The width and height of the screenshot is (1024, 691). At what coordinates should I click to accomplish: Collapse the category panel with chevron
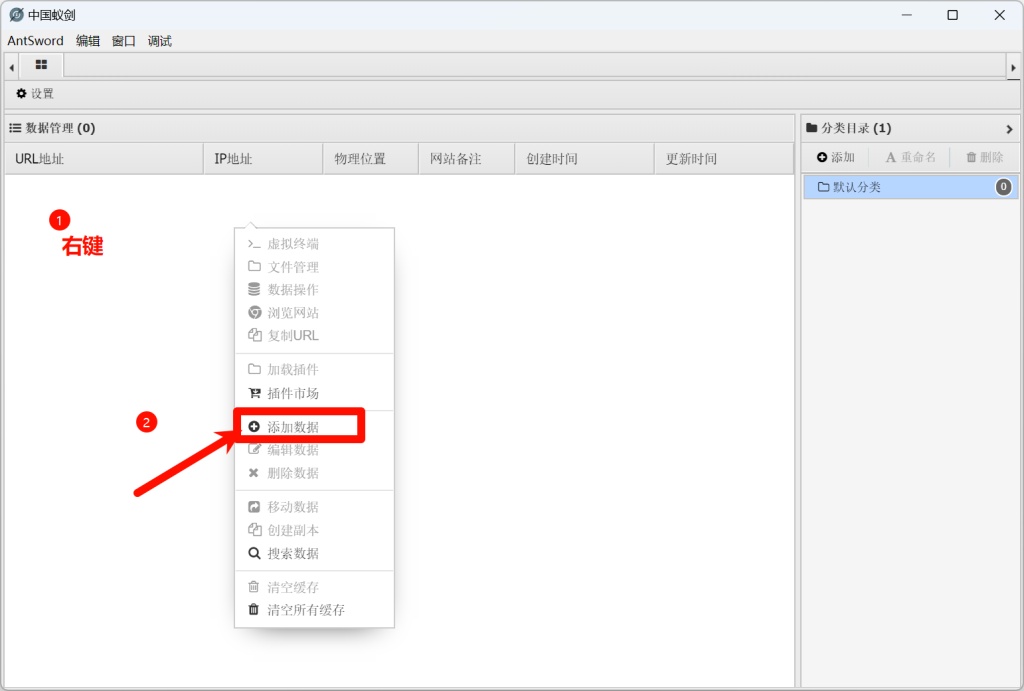[1009, 129]
